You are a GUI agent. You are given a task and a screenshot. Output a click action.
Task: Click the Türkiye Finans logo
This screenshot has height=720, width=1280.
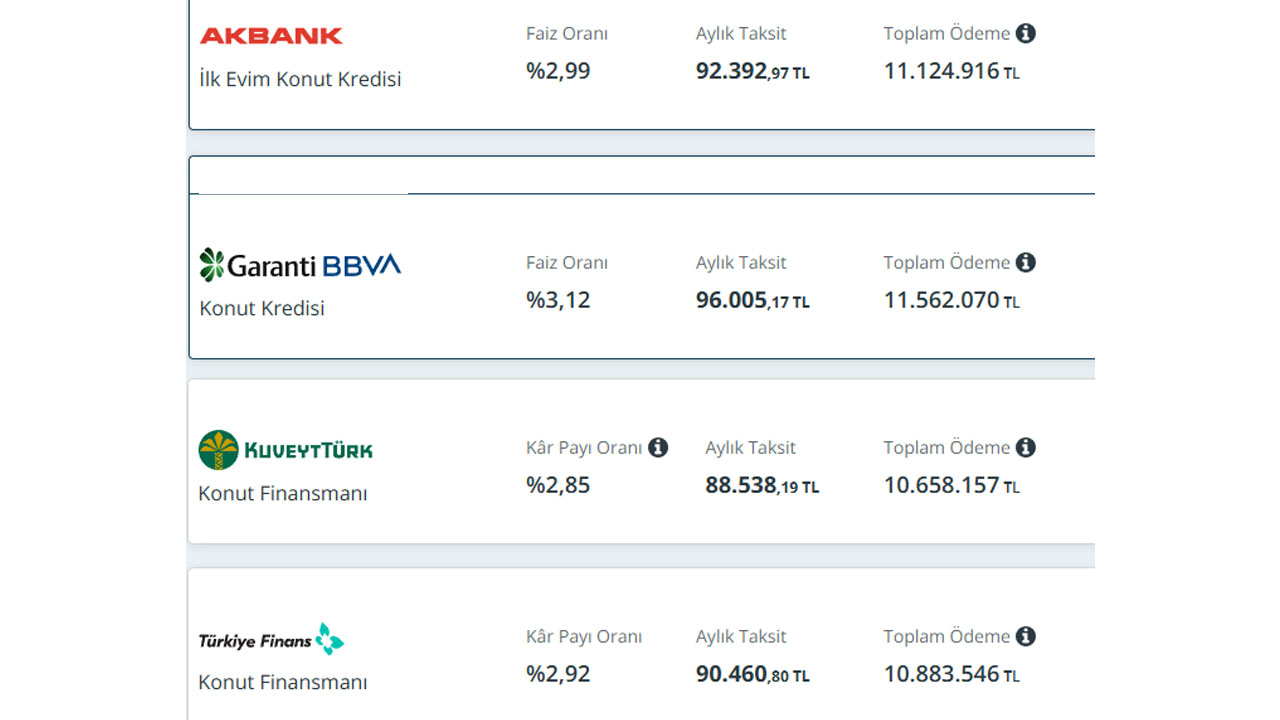click(271, 639)
